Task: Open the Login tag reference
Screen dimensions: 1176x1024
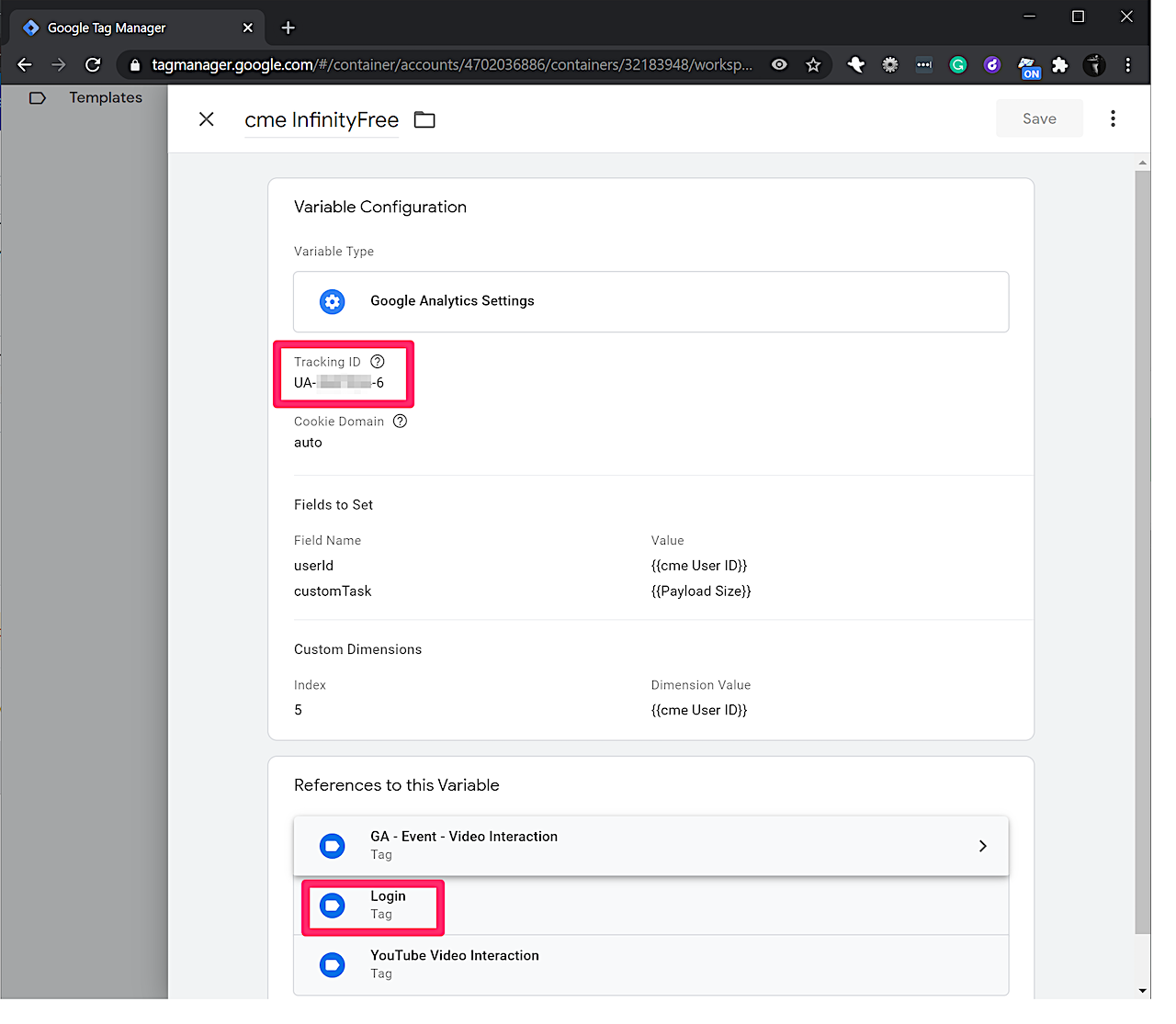Action: 650,905
